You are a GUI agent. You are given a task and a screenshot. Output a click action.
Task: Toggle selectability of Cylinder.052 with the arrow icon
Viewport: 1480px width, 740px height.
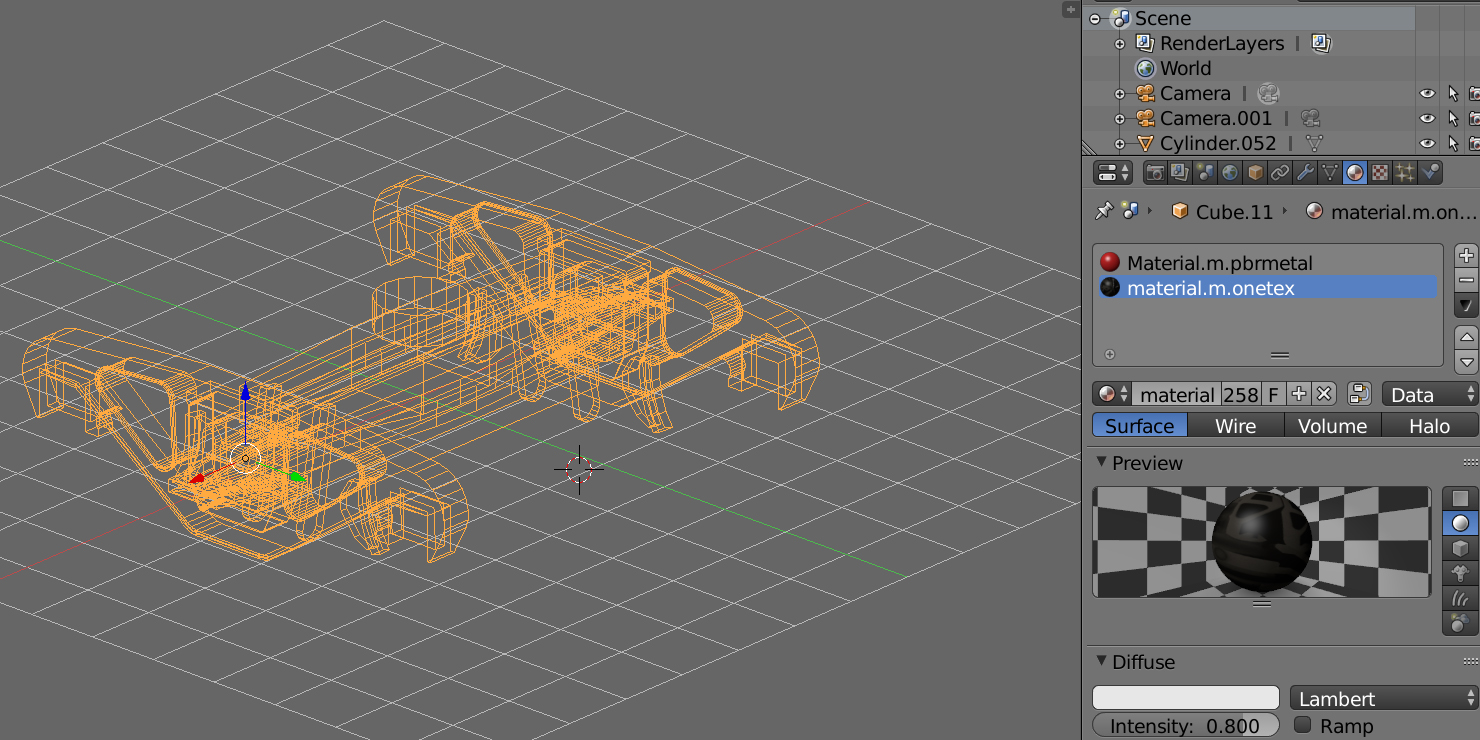click(1452, 143)
